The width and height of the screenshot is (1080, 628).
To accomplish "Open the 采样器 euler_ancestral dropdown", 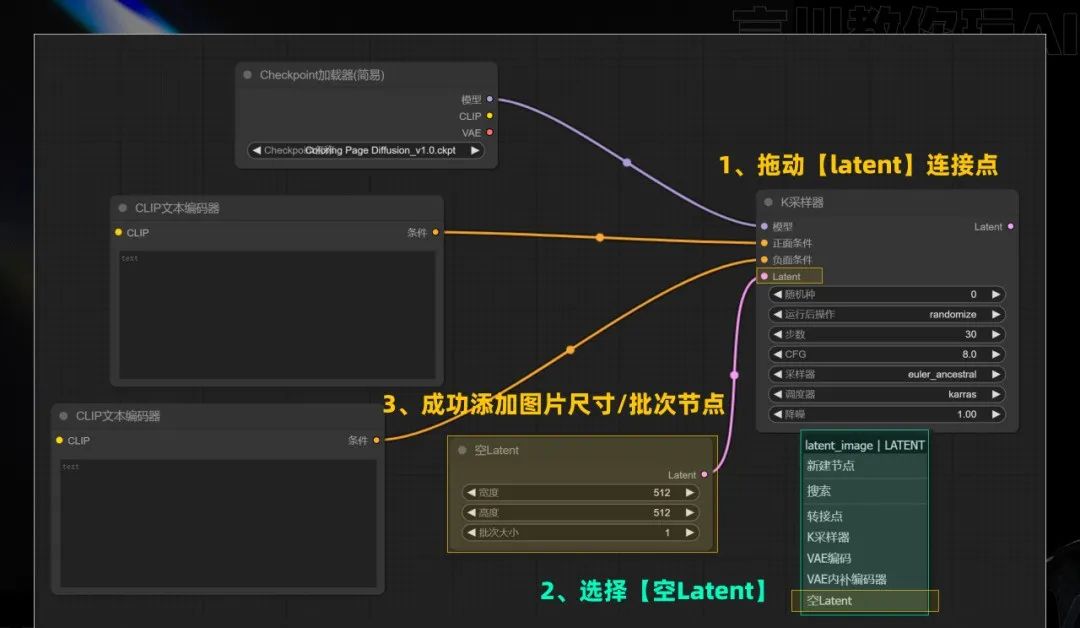I will (x=886, y=374).
